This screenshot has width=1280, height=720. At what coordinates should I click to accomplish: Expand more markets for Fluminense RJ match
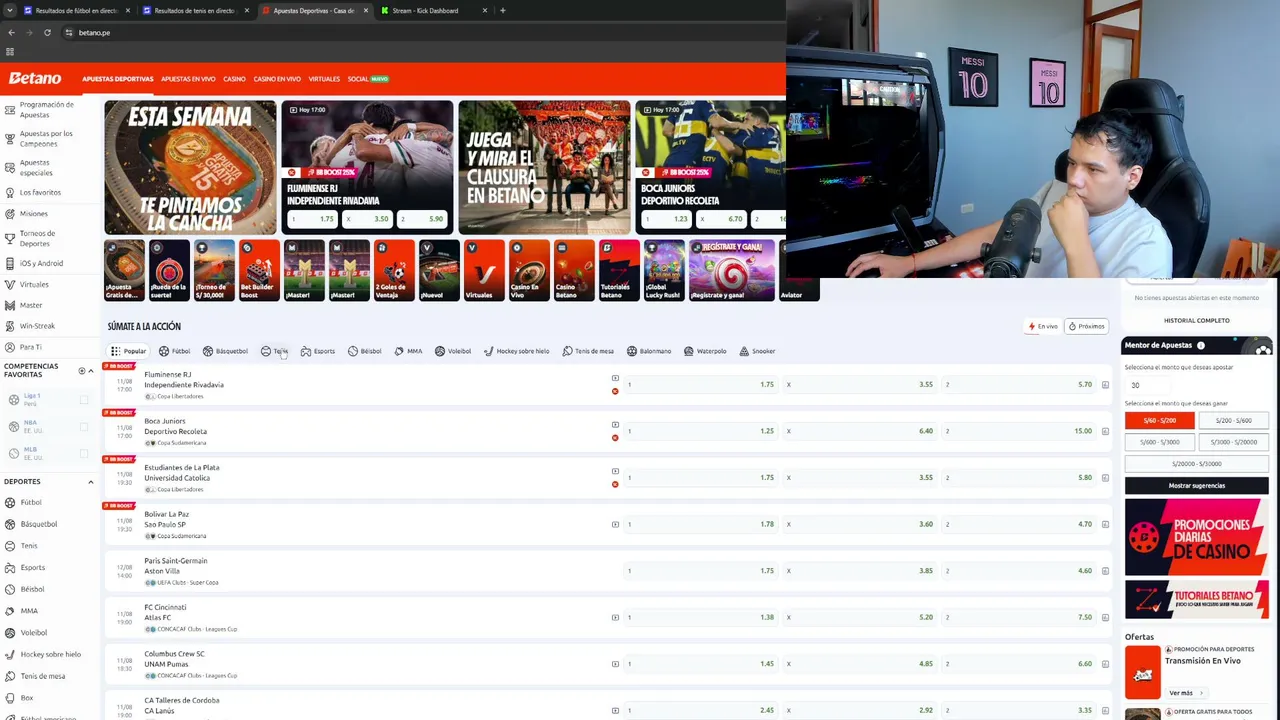[x=1105, y=385]
